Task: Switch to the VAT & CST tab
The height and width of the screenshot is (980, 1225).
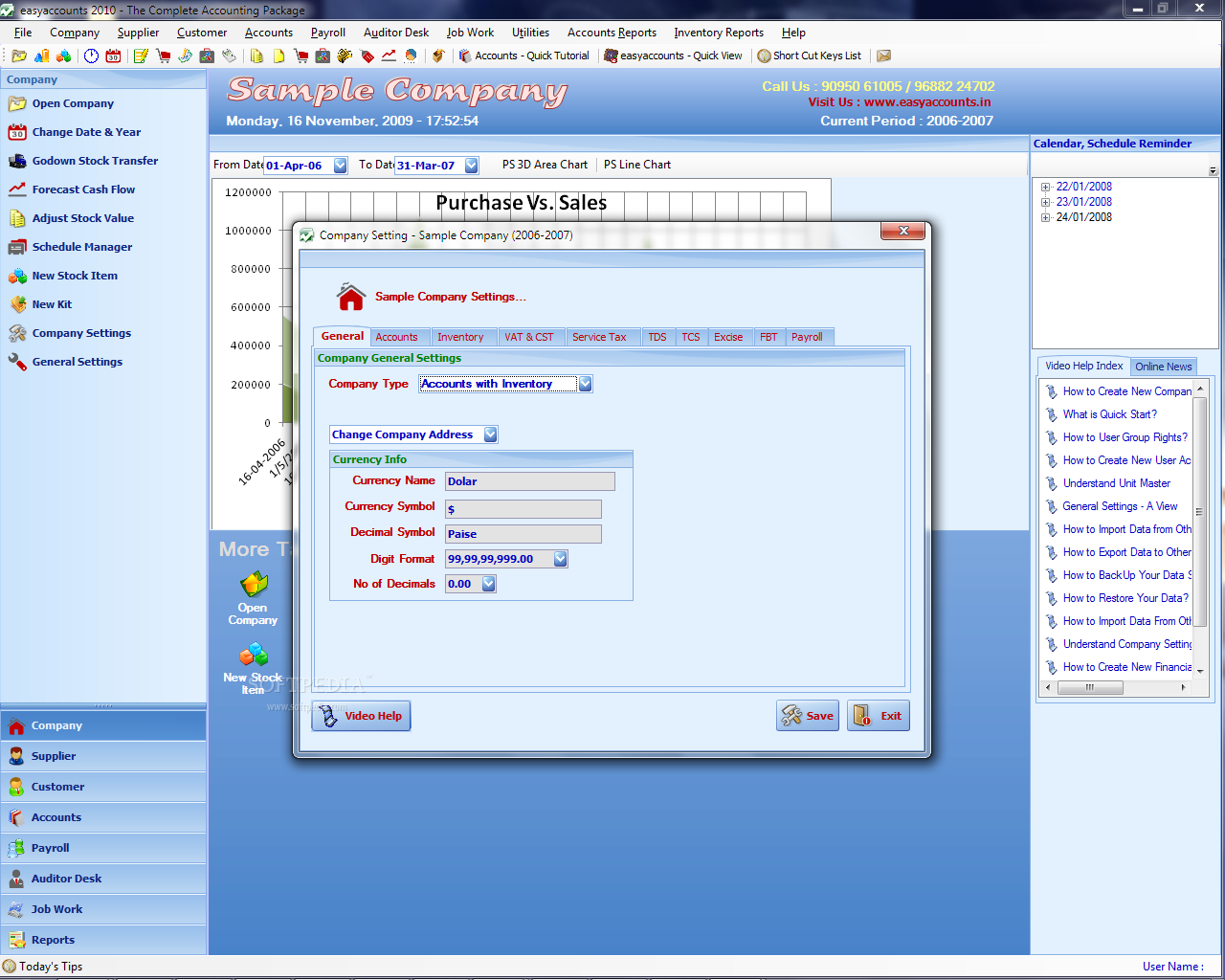Action: click(x=529, y=337)
